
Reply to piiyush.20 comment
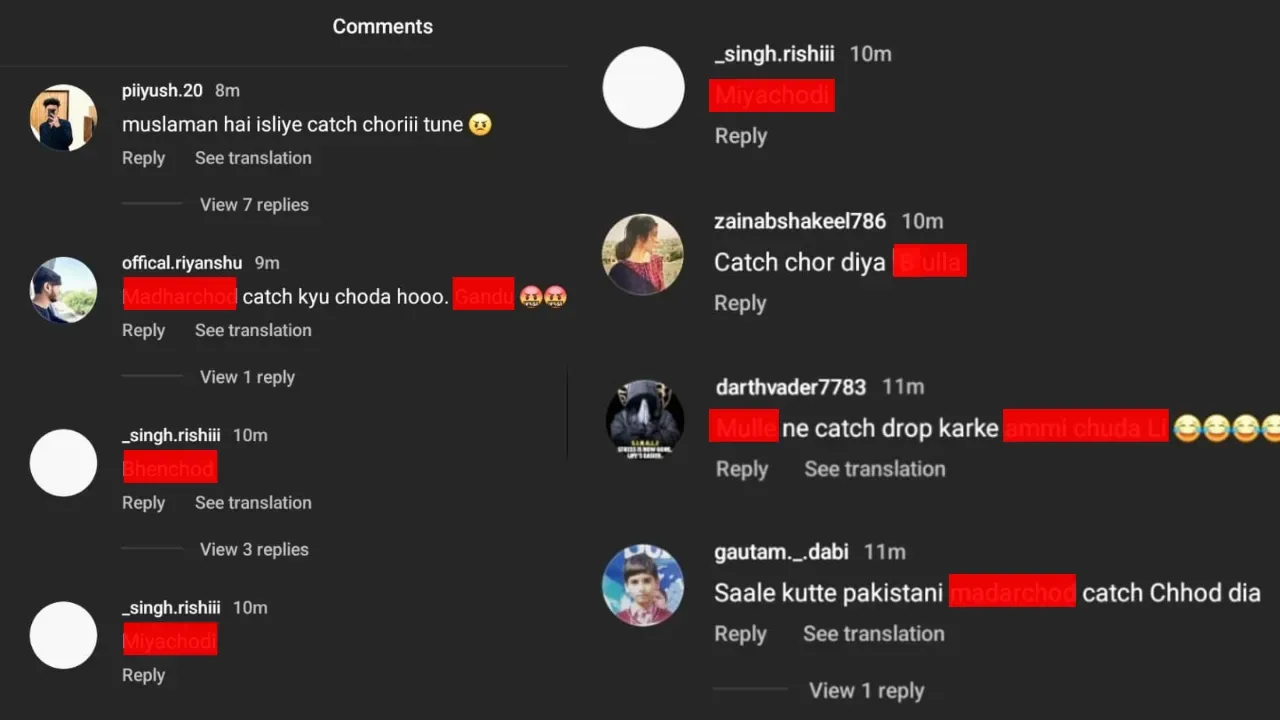pos(143,158)
